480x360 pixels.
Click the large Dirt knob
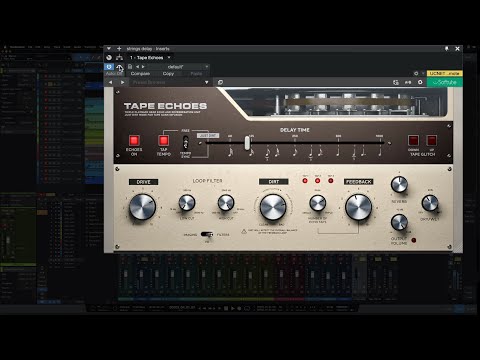273,207
